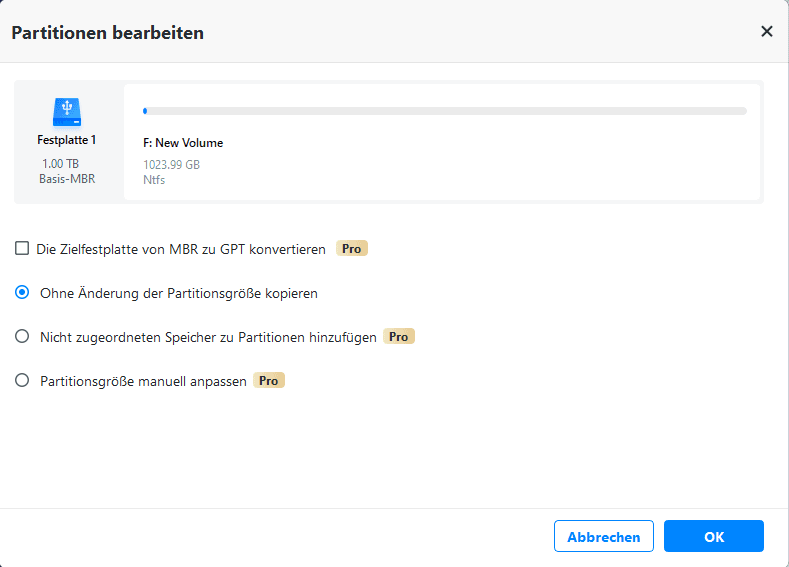Click the Partitionen bearbeiten dialog title

click(x=107, y=33)
